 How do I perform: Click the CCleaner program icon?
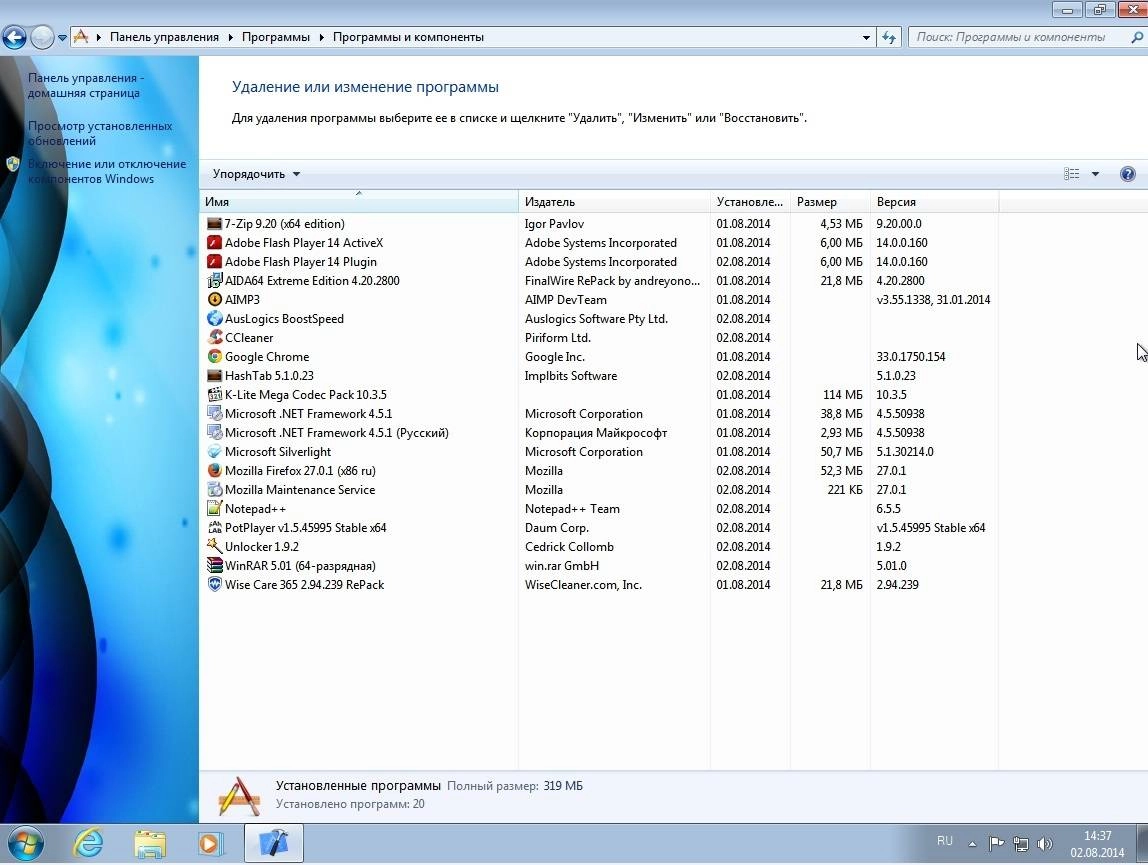(x=215, y=338)
